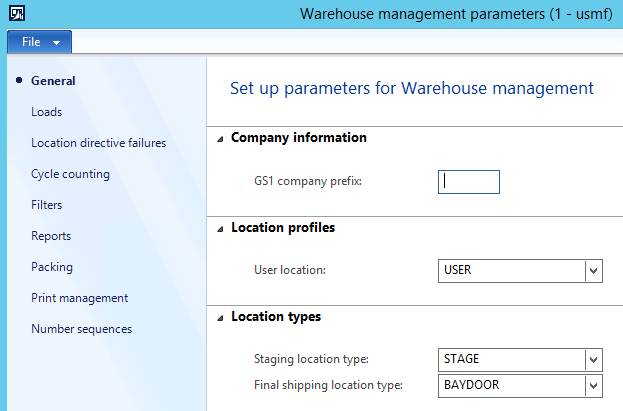Go to Number sequences section
The height and width of the screenshot is (411, 623).
81,329
